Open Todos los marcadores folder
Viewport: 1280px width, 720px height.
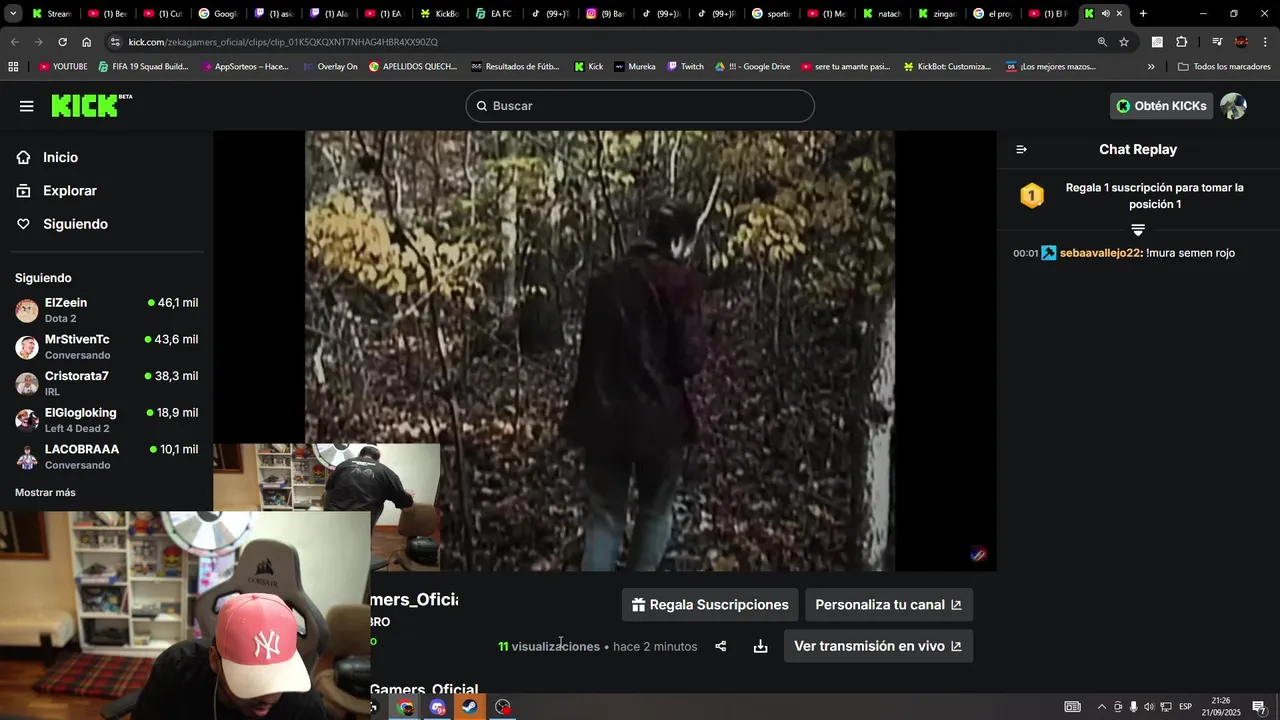coord(1224,66)
